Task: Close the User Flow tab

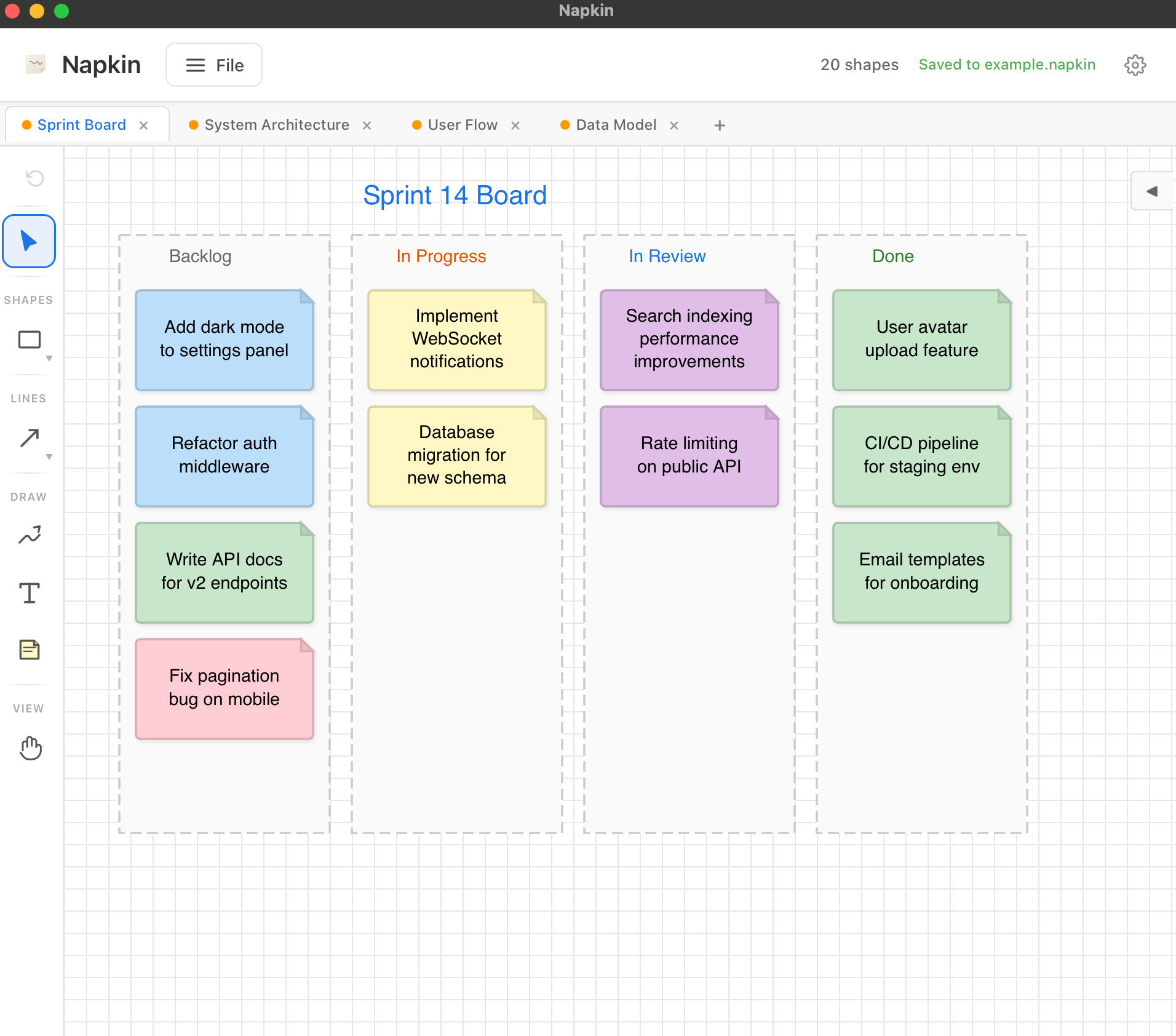Action: (x=515, y=125)
